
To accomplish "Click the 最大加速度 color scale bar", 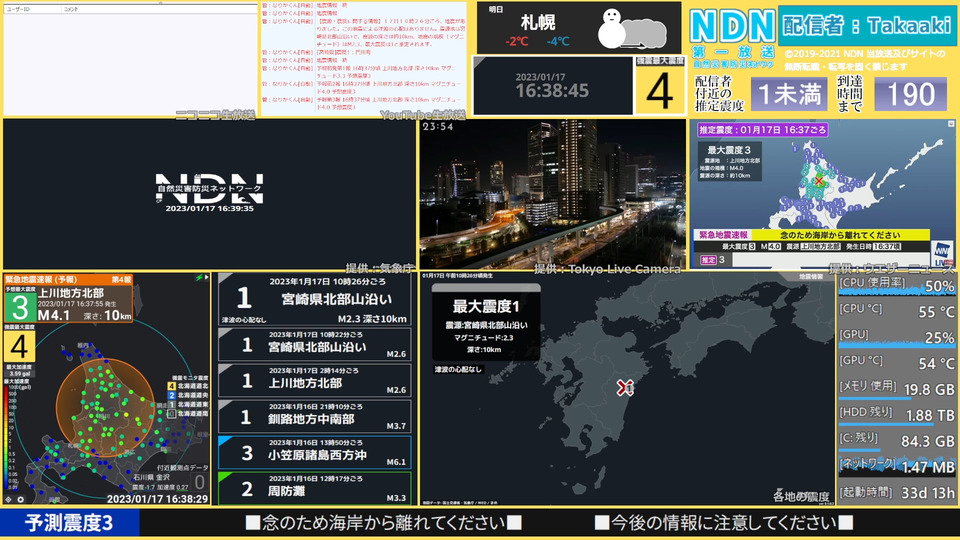I will click(x=7, y=437).
